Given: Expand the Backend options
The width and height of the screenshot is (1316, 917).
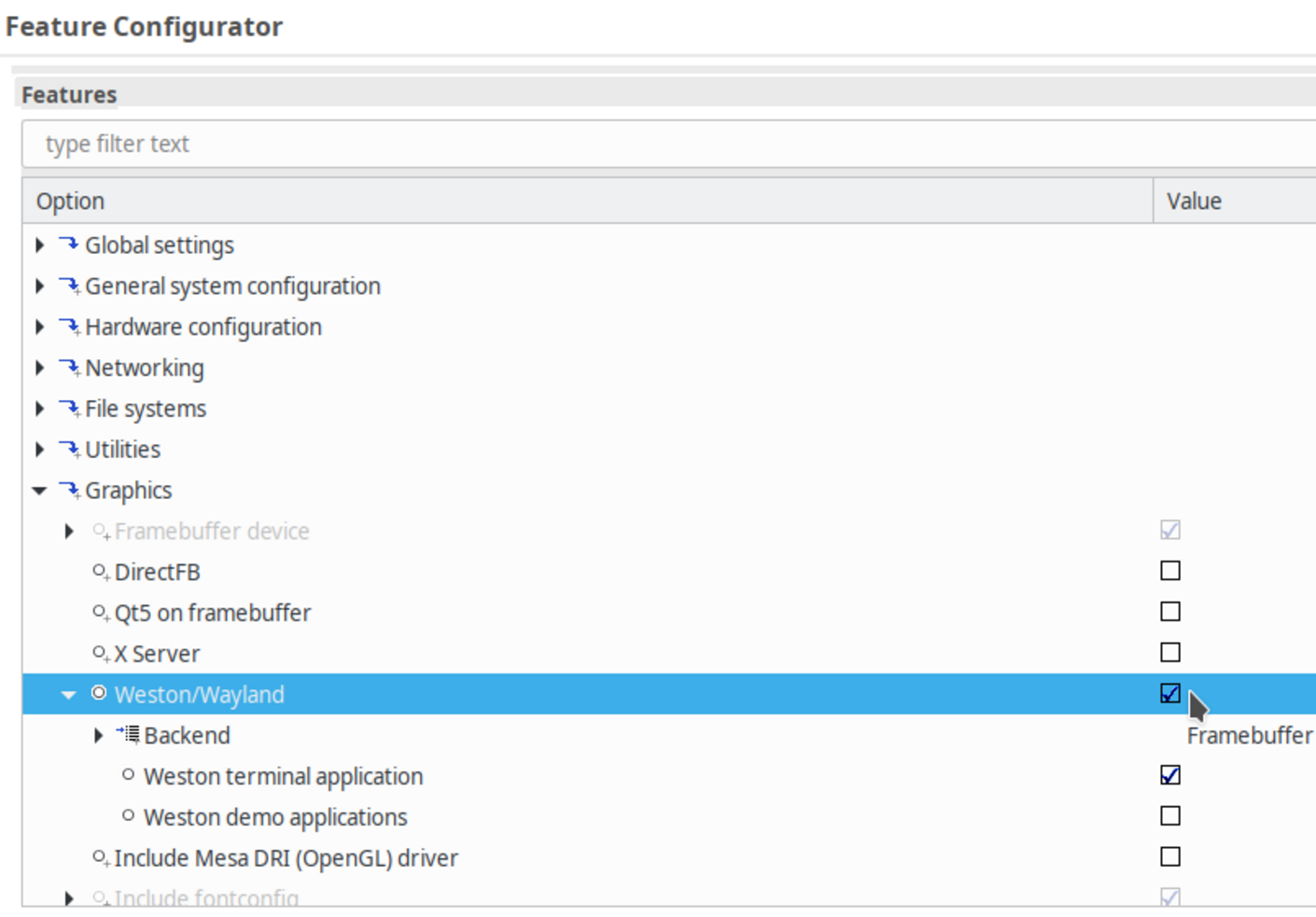Looking at the screenshot, I should coord(99,735).
